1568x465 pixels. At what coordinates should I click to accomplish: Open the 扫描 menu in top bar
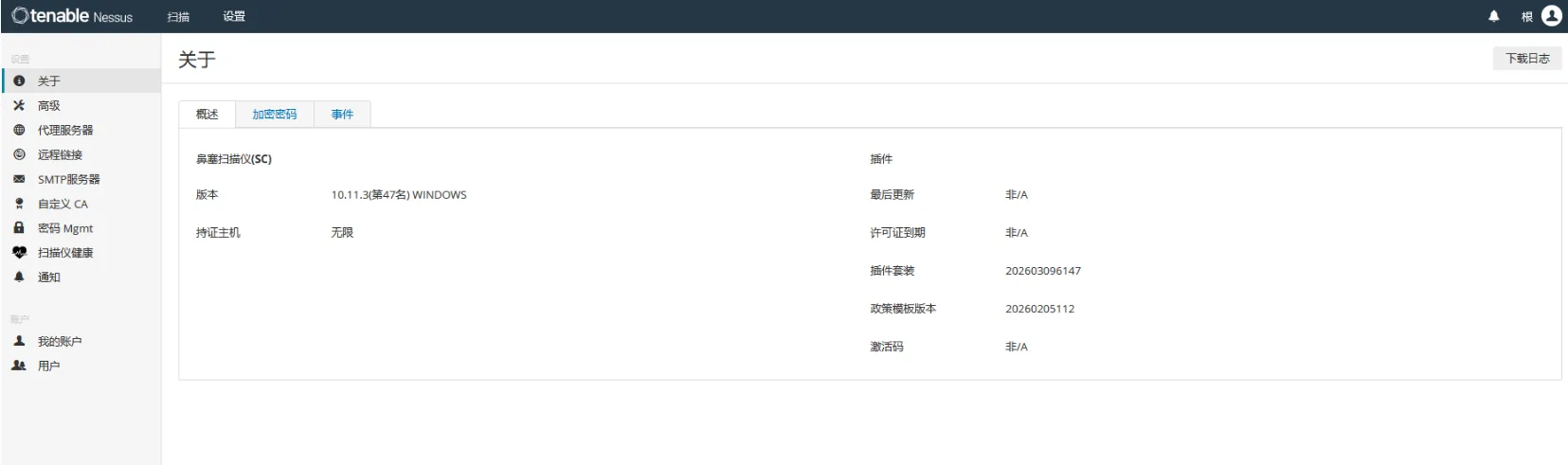(x=178, y=17)
